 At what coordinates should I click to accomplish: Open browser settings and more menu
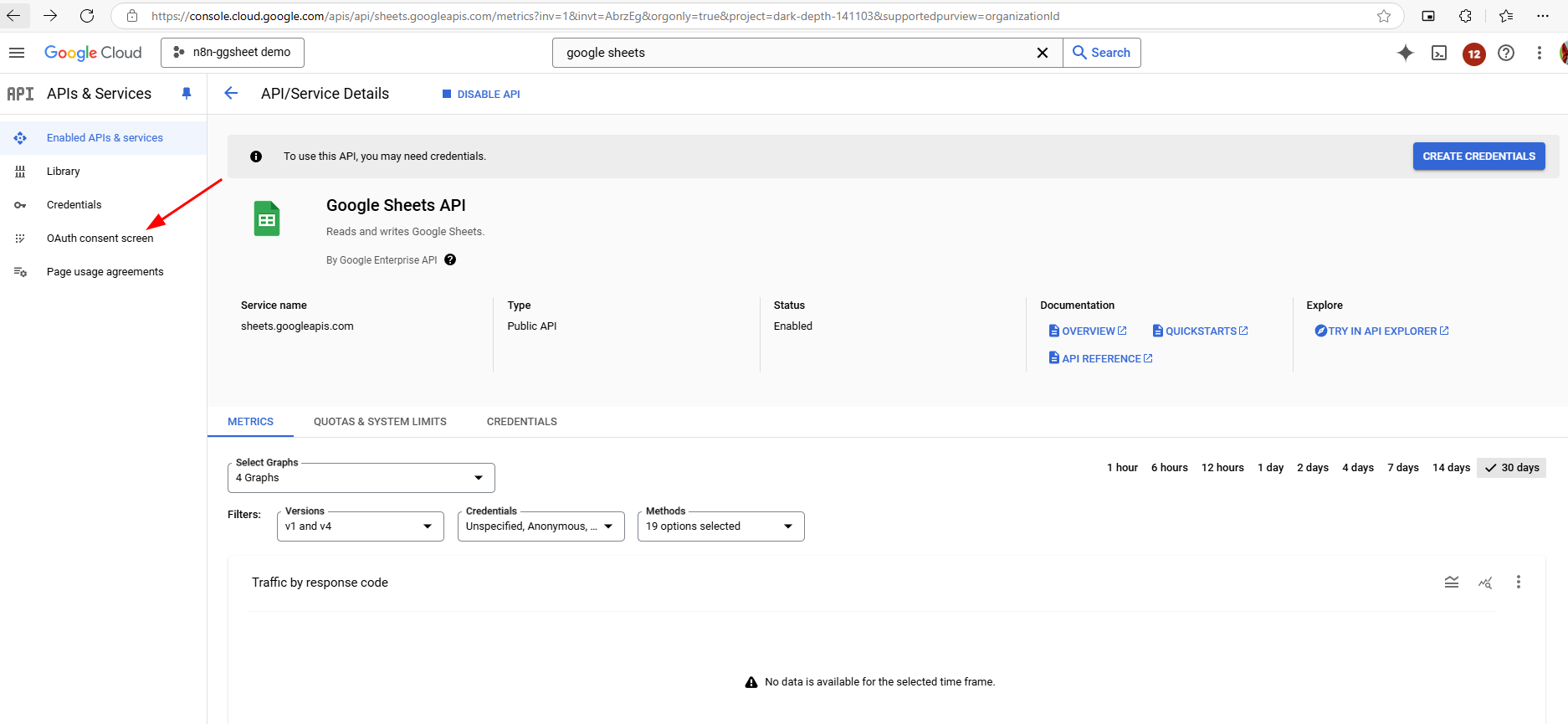(1543, 16)
